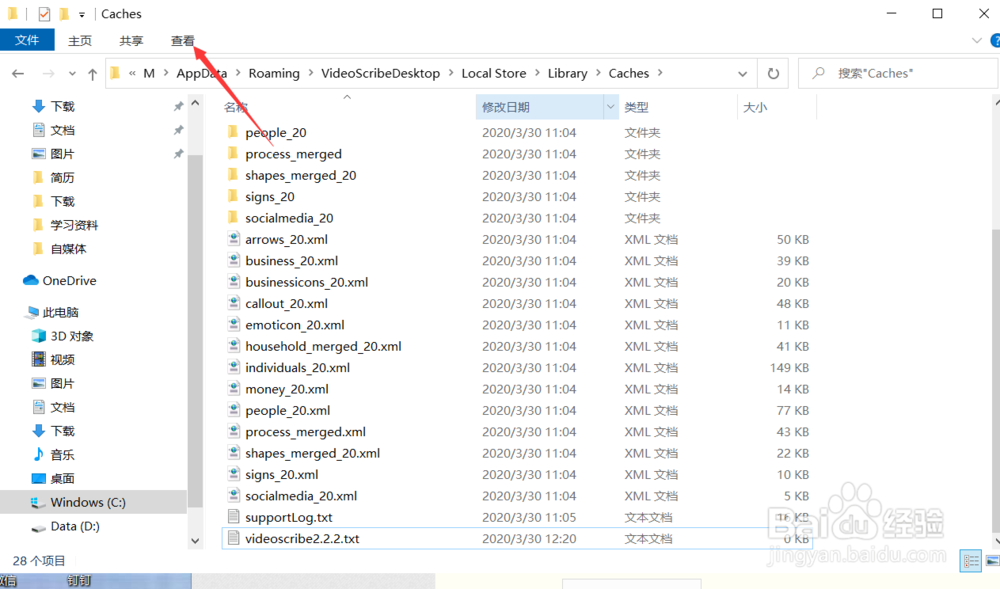Viewport: 1000px width, 589px height.
Task: Select Local Store in the address path
Action: [494, 73]
